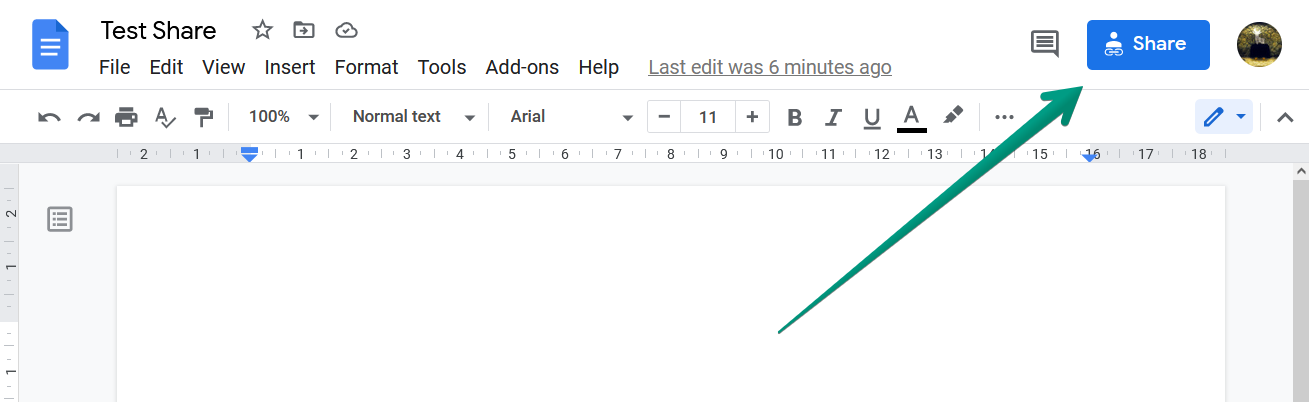This screenshot has height=402, width=1309.
Task: Click the Redo arrow icon
Action: point(88,117)
